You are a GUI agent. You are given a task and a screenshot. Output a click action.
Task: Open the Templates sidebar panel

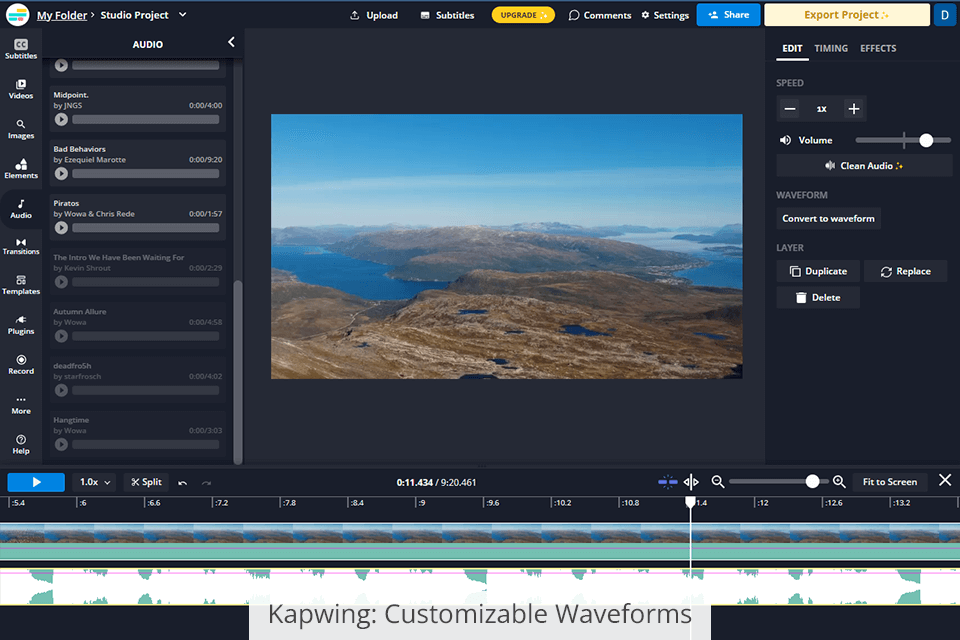click(21, 285)
